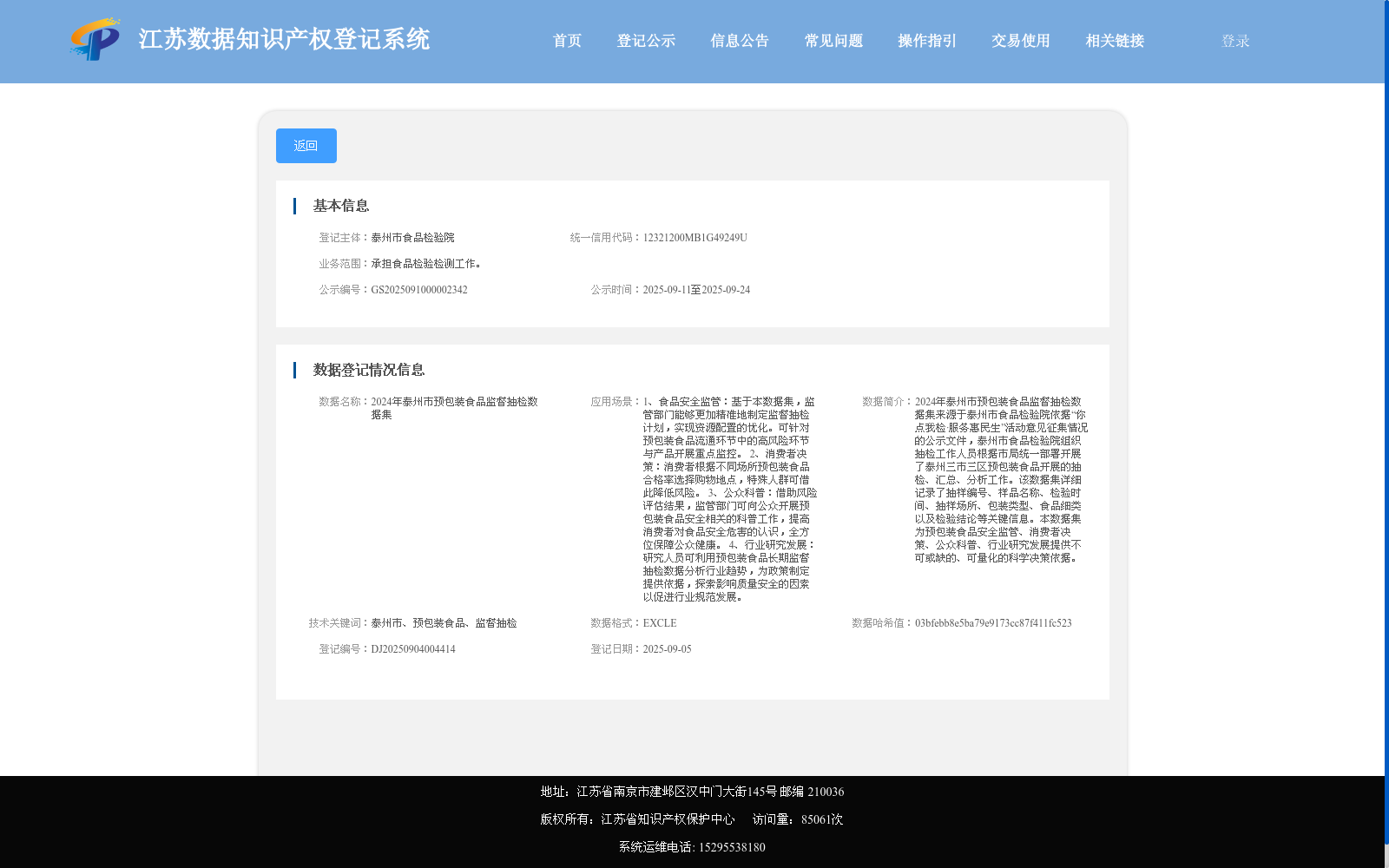Select publication number GS2025091000002342
Screen dimensions: 1389x868
coord(419,290)
